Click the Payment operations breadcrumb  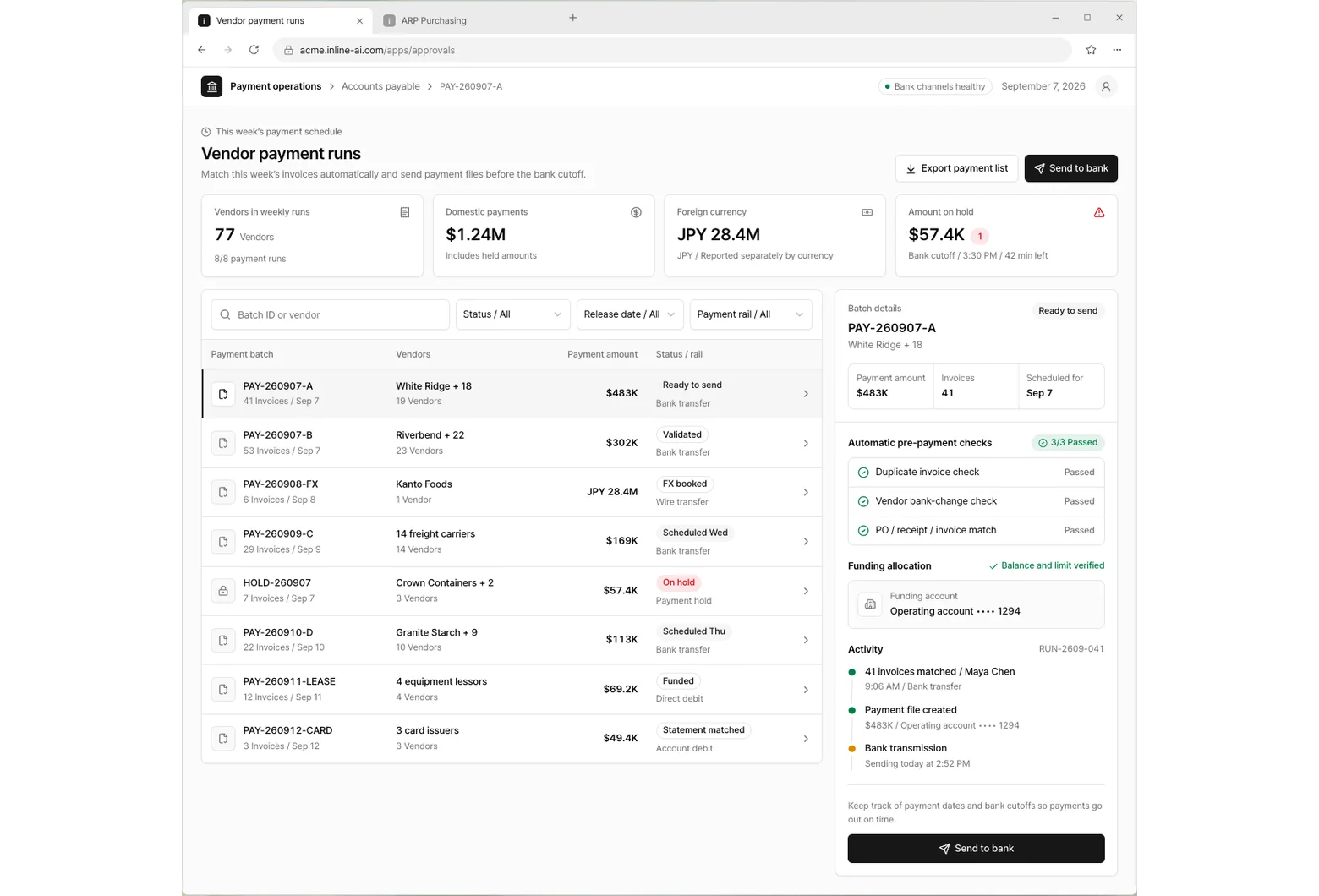(x=276, y=86)
